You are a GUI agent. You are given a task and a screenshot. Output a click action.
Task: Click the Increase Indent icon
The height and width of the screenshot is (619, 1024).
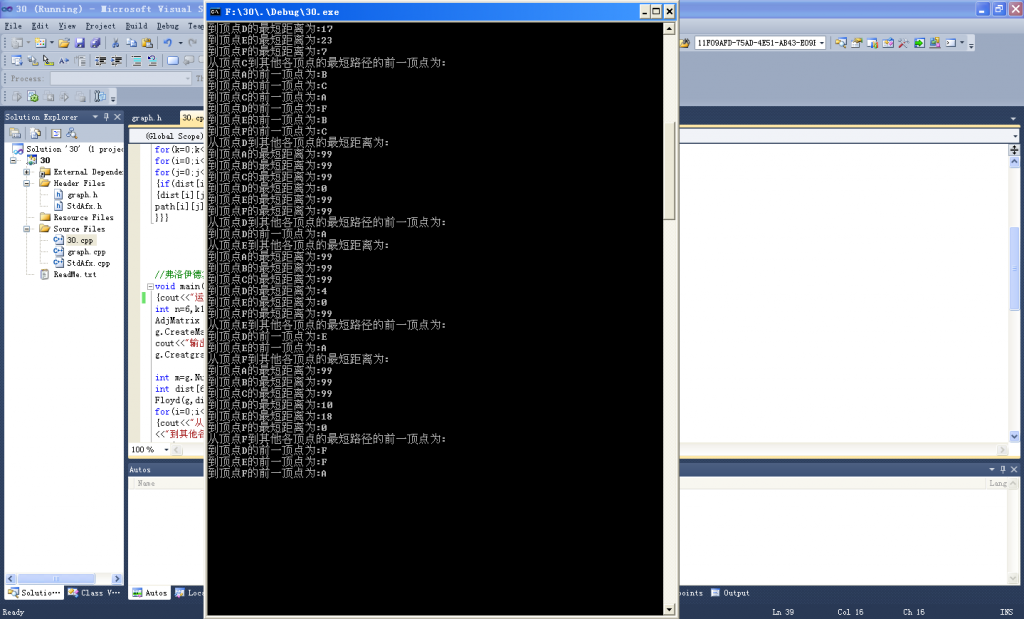coord(115,61)
